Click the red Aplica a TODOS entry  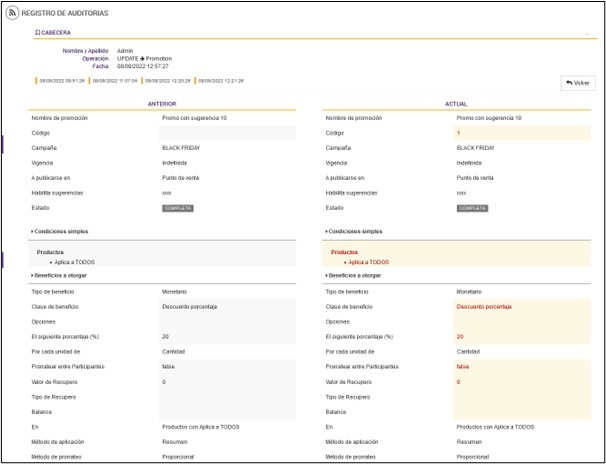[367, 262]
